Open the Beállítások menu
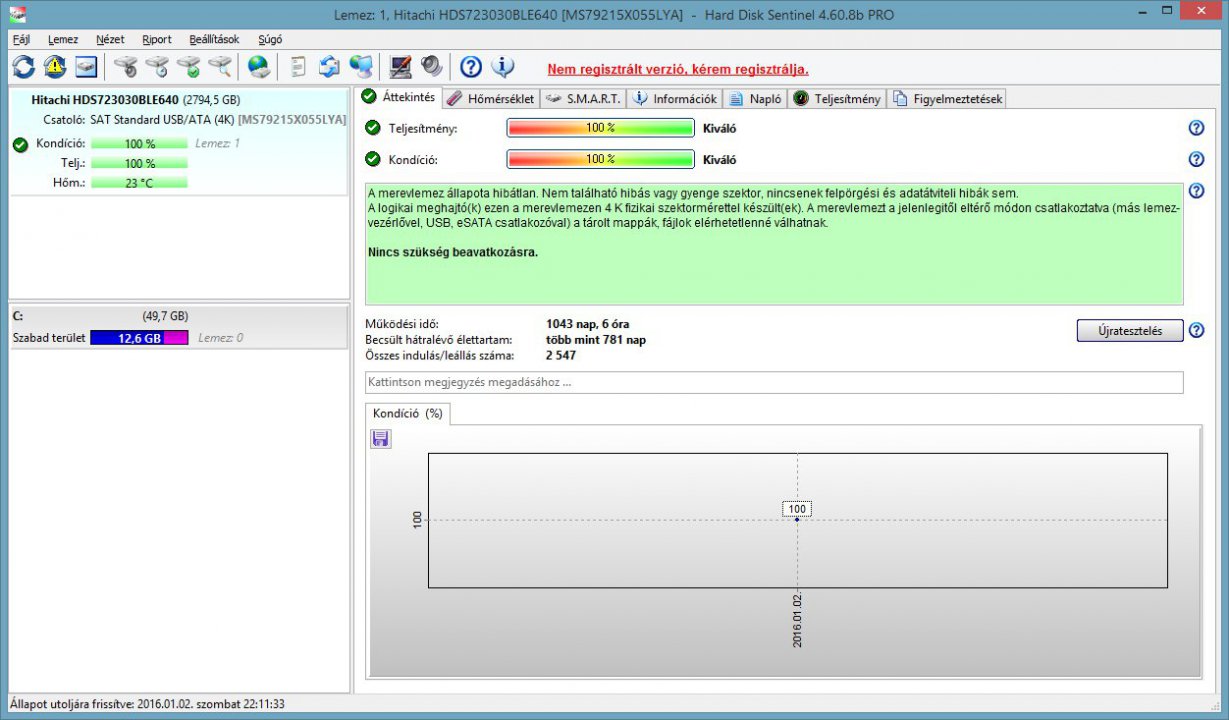This screenshot has width=1229, height=720. [214, 40]
